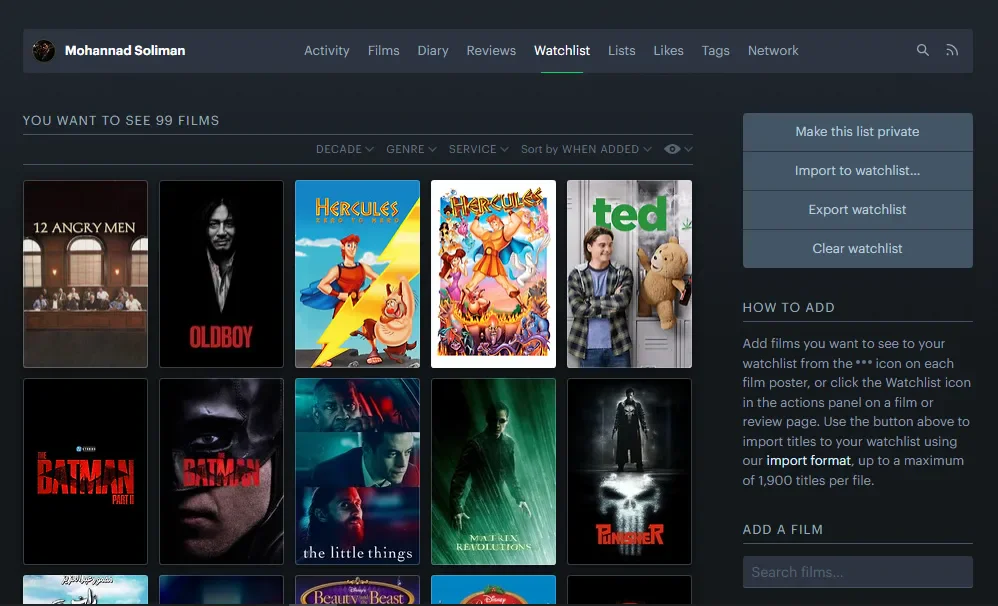Click the ADD A FILM heading
The height and width of the screenshot is (606, 998).
tap(783, 530)
